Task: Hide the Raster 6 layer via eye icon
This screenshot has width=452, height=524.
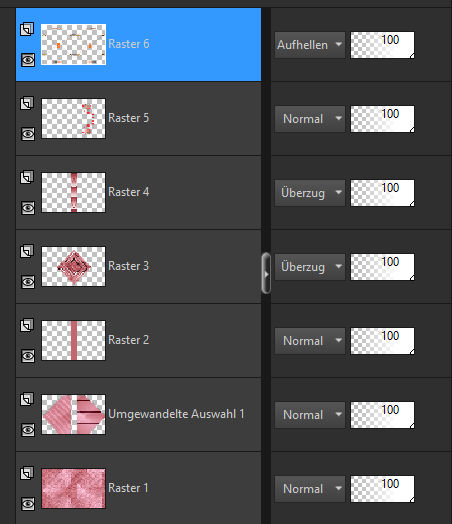Action: coord(28,60)
